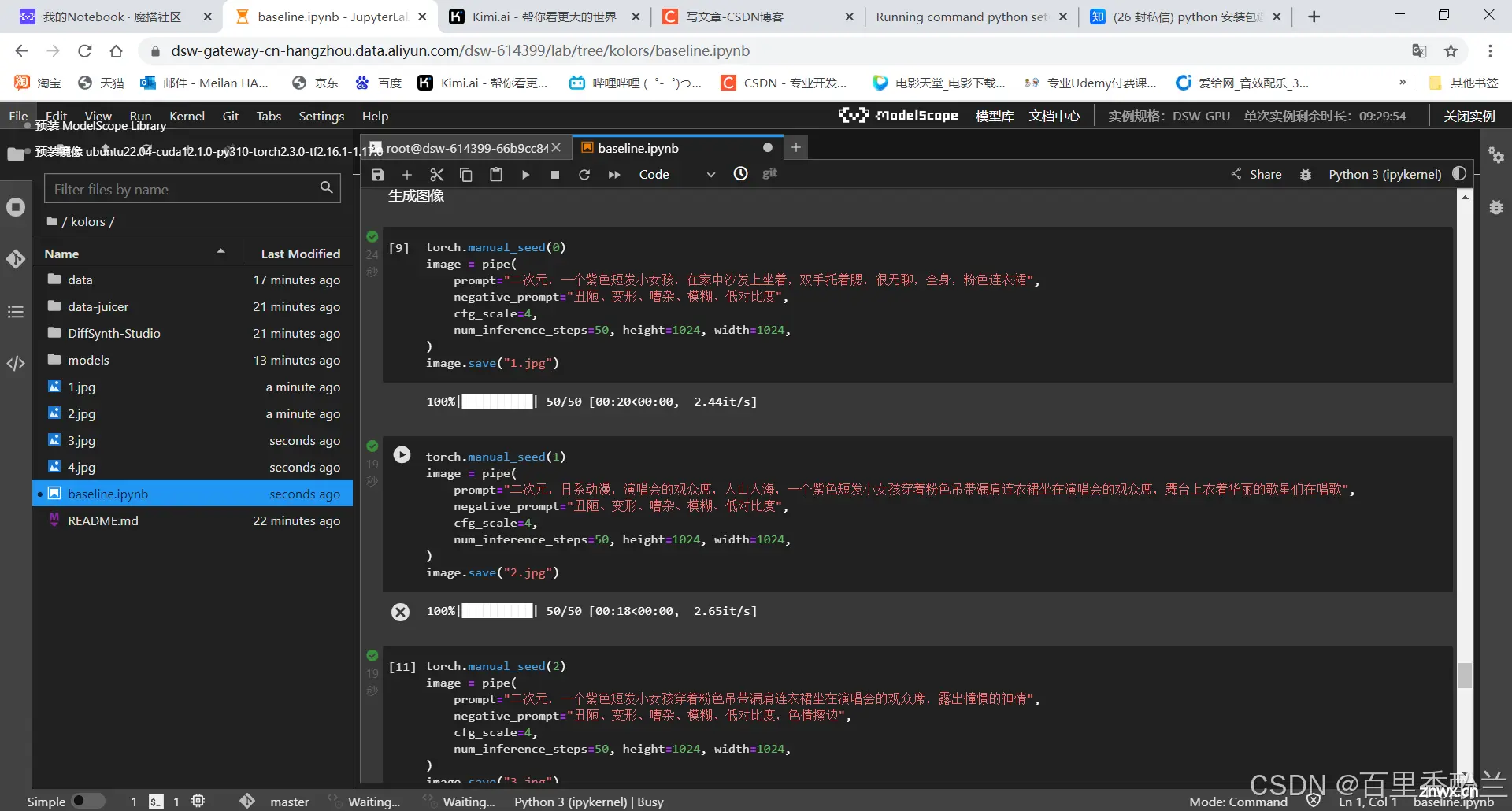Select the 3.jpg file
This screenshot has width=1512, height=811.
coord(192,440)
